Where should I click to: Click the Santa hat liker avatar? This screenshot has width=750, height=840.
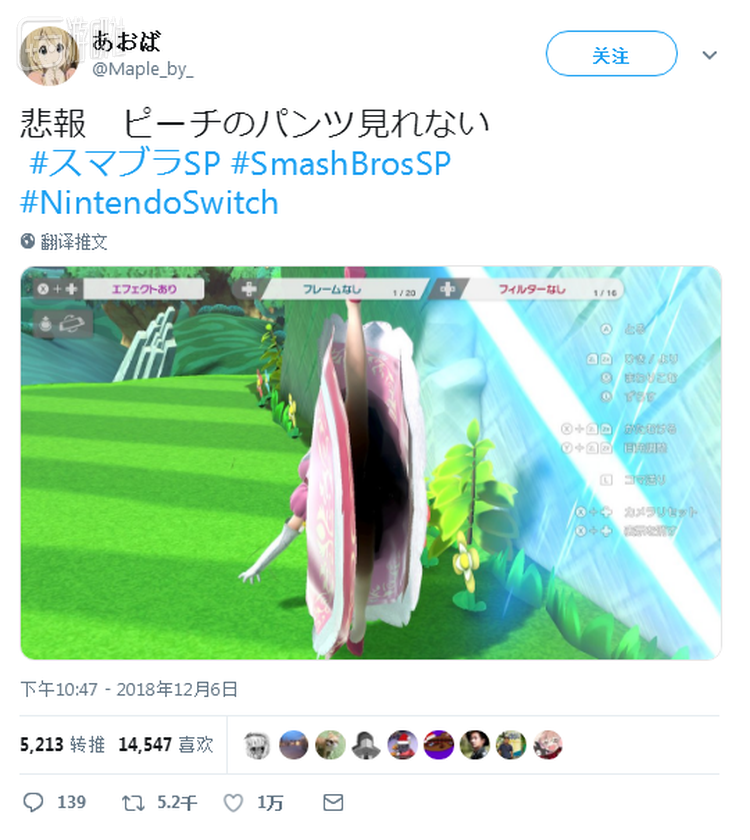coord(402,745)
